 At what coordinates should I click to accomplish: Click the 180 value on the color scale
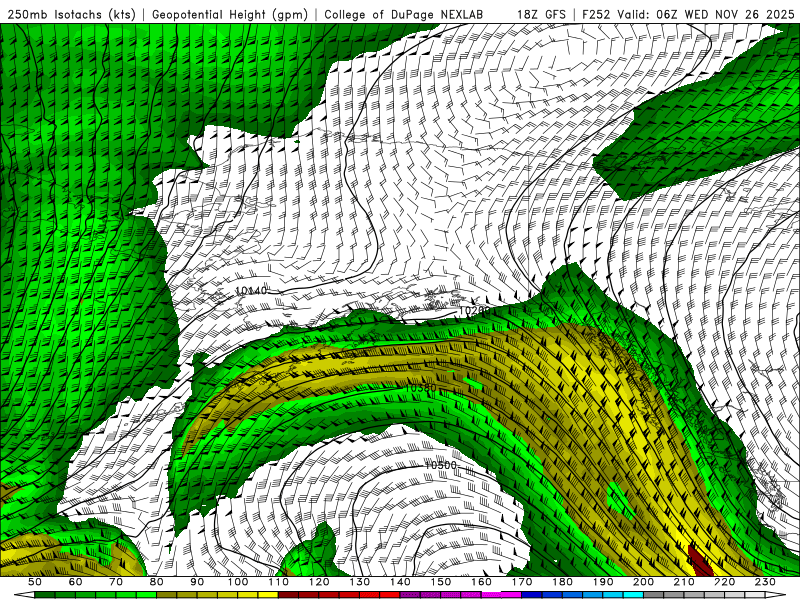click(x=562, y=582)
